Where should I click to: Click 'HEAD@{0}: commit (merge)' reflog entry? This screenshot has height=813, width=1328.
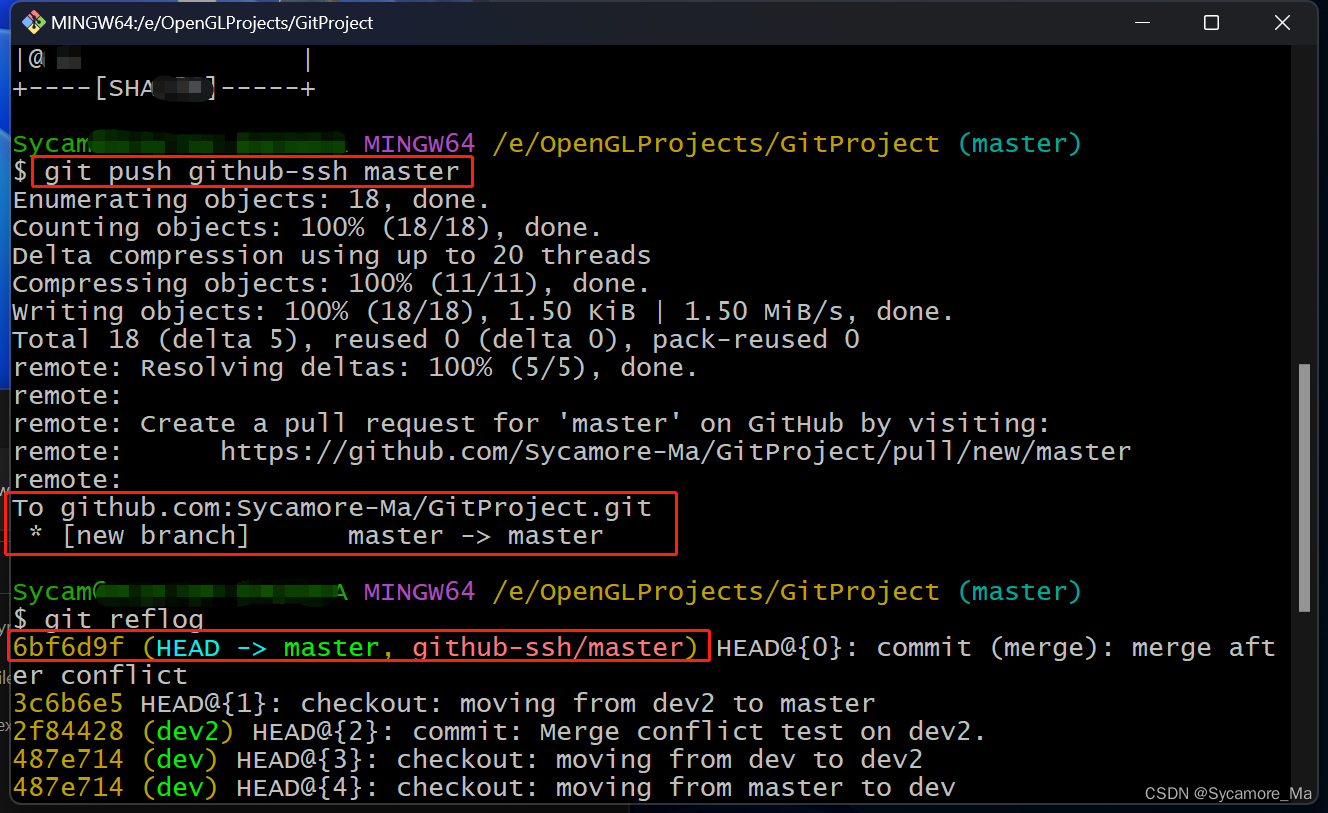[x=996, y=648]
